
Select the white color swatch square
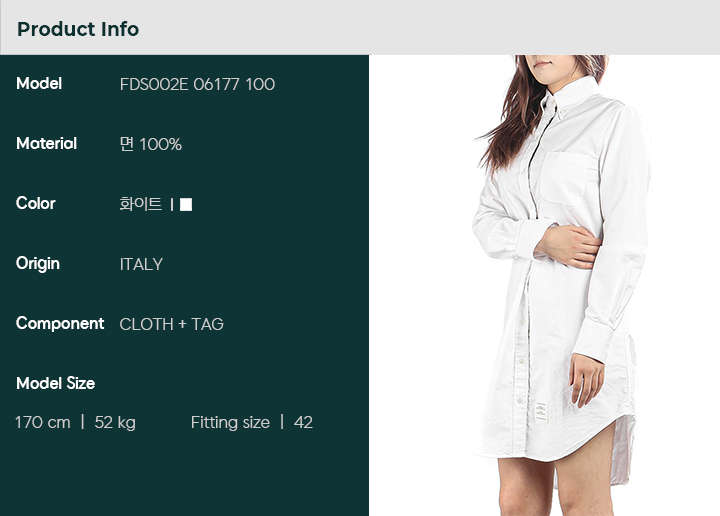pyautogui.click(x=186, y=205)
